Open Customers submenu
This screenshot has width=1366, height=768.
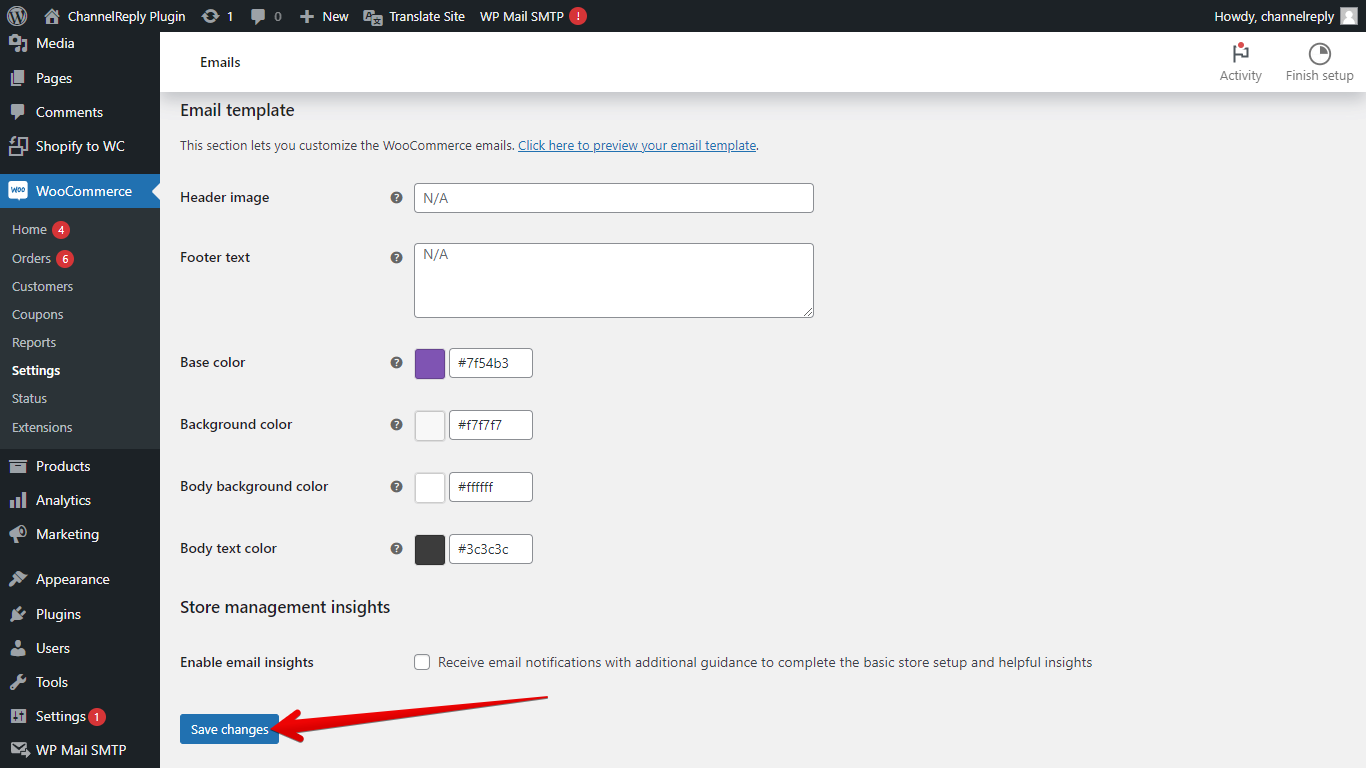(x=43, y=287)
